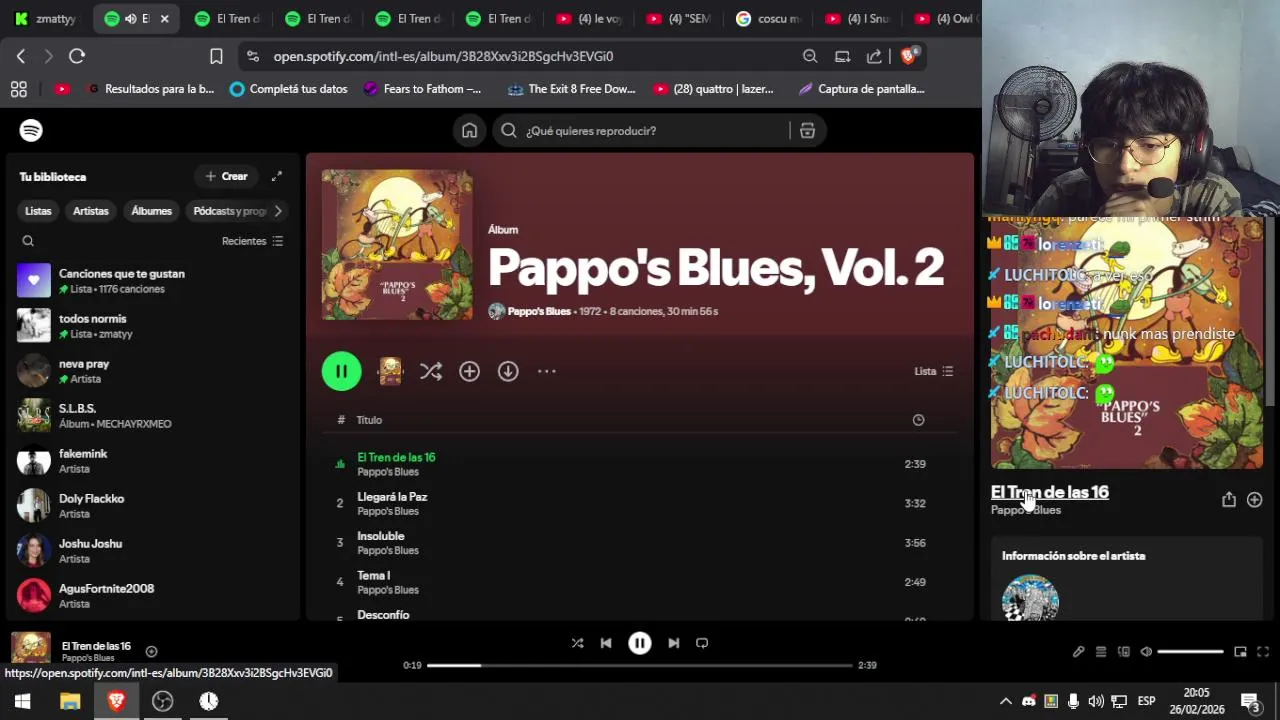The width and height of the screenshot is (1280, 720).
Task: Toggle album shuffle next to green pause button
Action: click(x=431, y=371)
